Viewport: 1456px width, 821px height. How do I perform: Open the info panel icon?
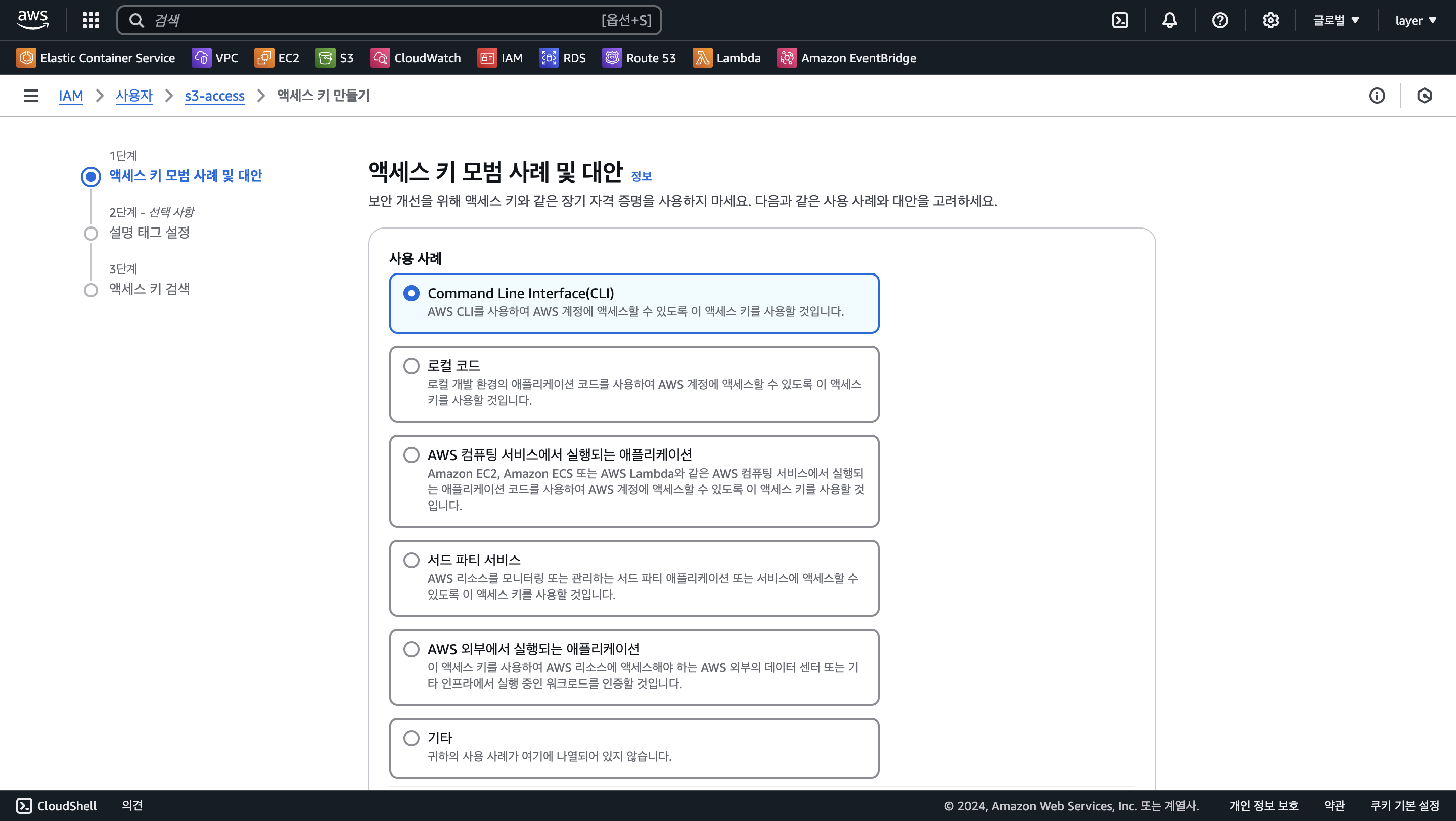(x=1377, y=96)
